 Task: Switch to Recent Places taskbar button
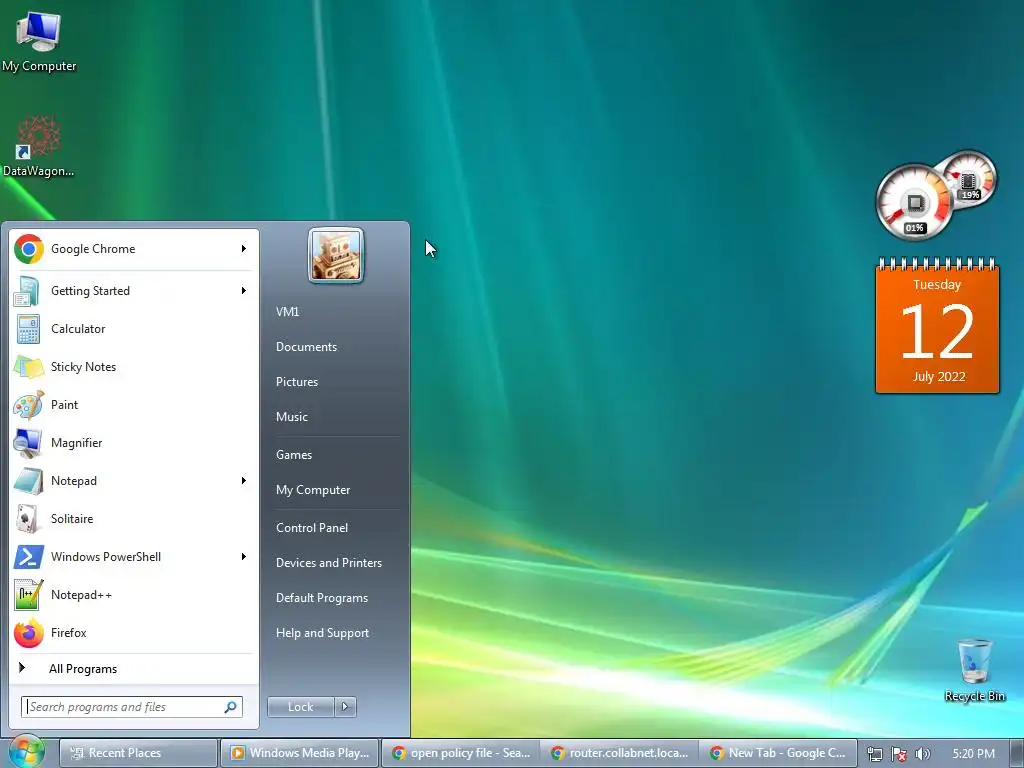pyautogui.click(x=138, y=753)
